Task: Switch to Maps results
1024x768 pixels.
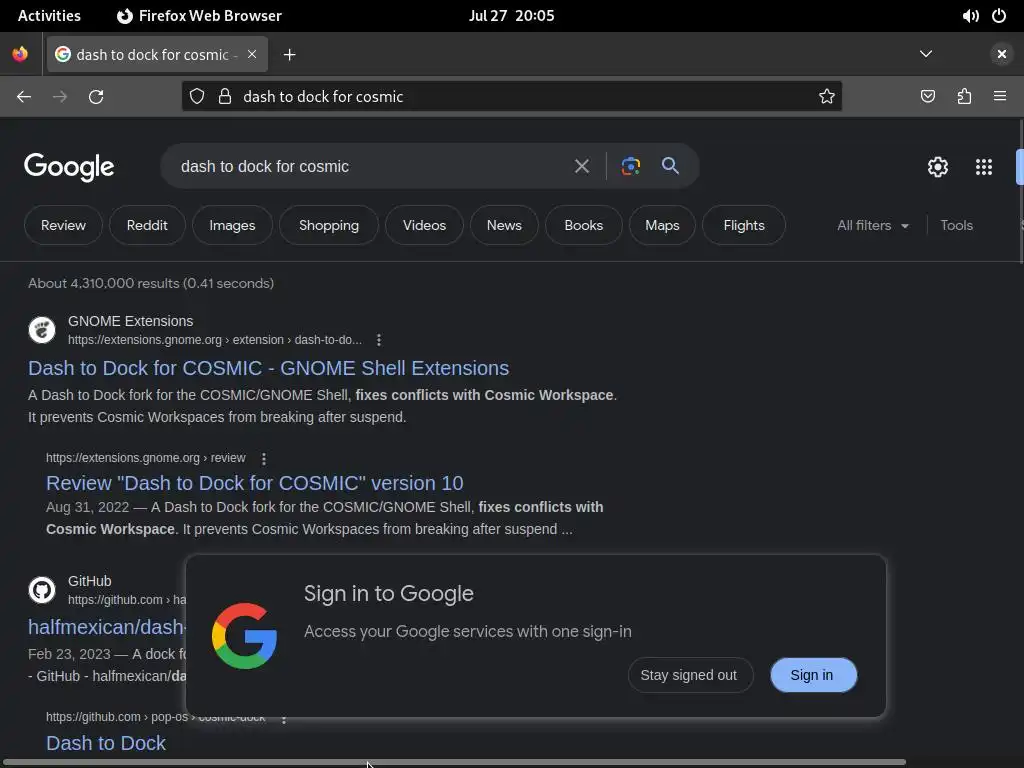Action: click(x=662, y=225)
